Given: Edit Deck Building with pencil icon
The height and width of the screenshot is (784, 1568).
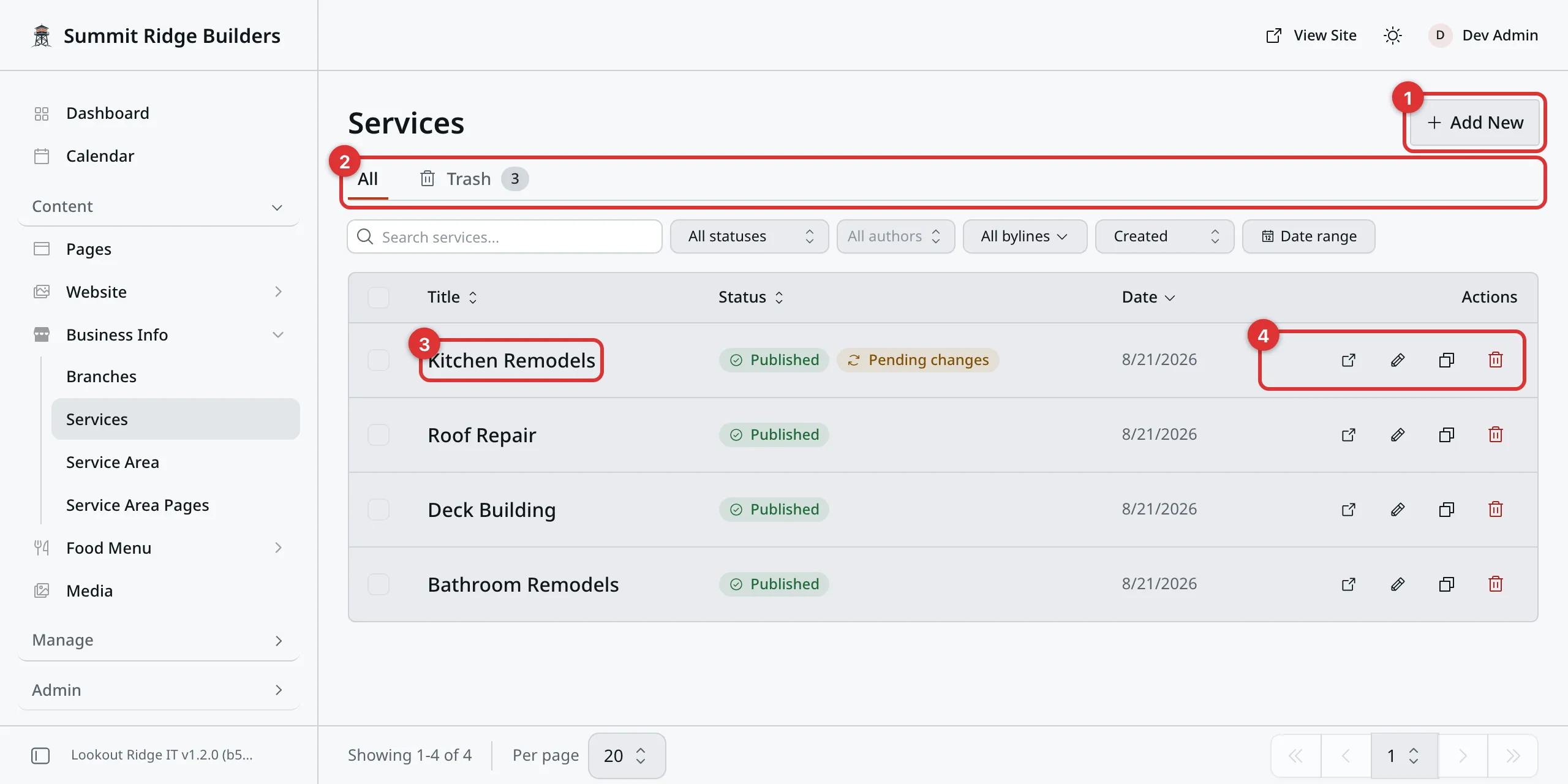Looking at the screenshot, I should [1398, 510].
